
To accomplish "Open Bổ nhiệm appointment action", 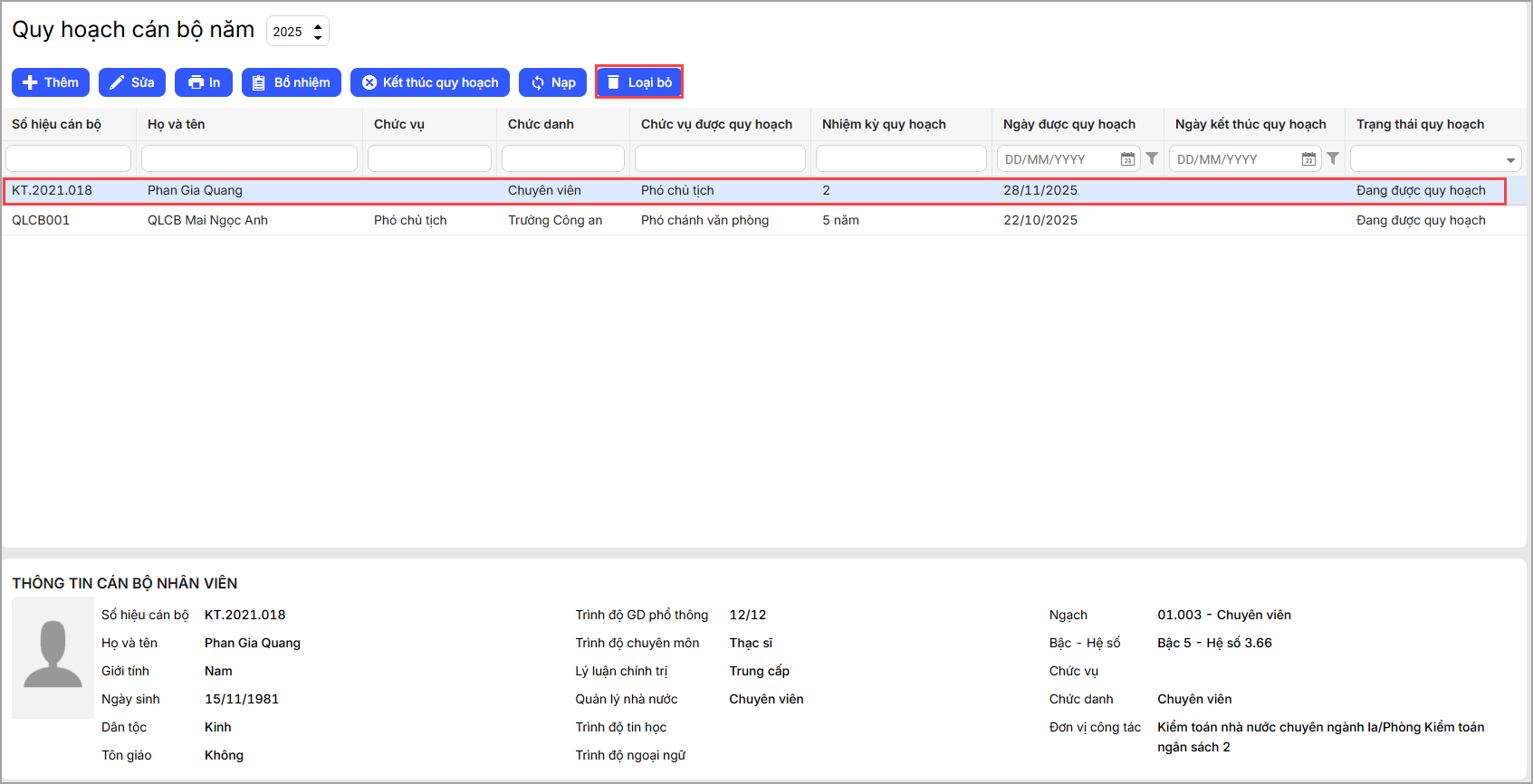I will tap(291, 82).
